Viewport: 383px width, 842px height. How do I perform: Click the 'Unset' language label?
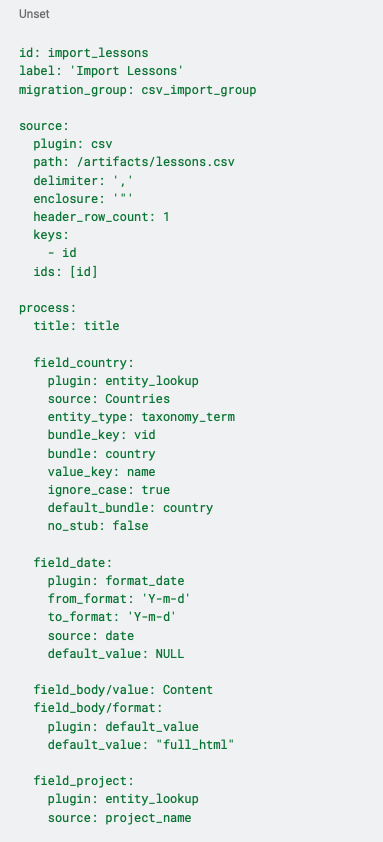(x=34, y=14)
